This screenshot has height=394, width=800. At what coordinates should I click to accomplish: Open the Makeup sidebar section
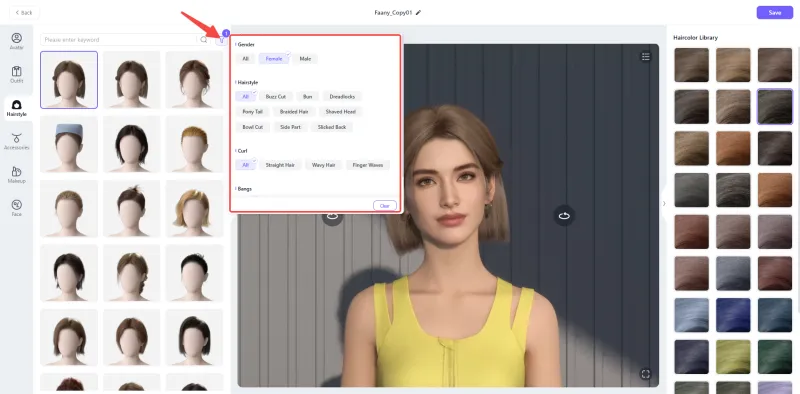(x=16, y=175)
